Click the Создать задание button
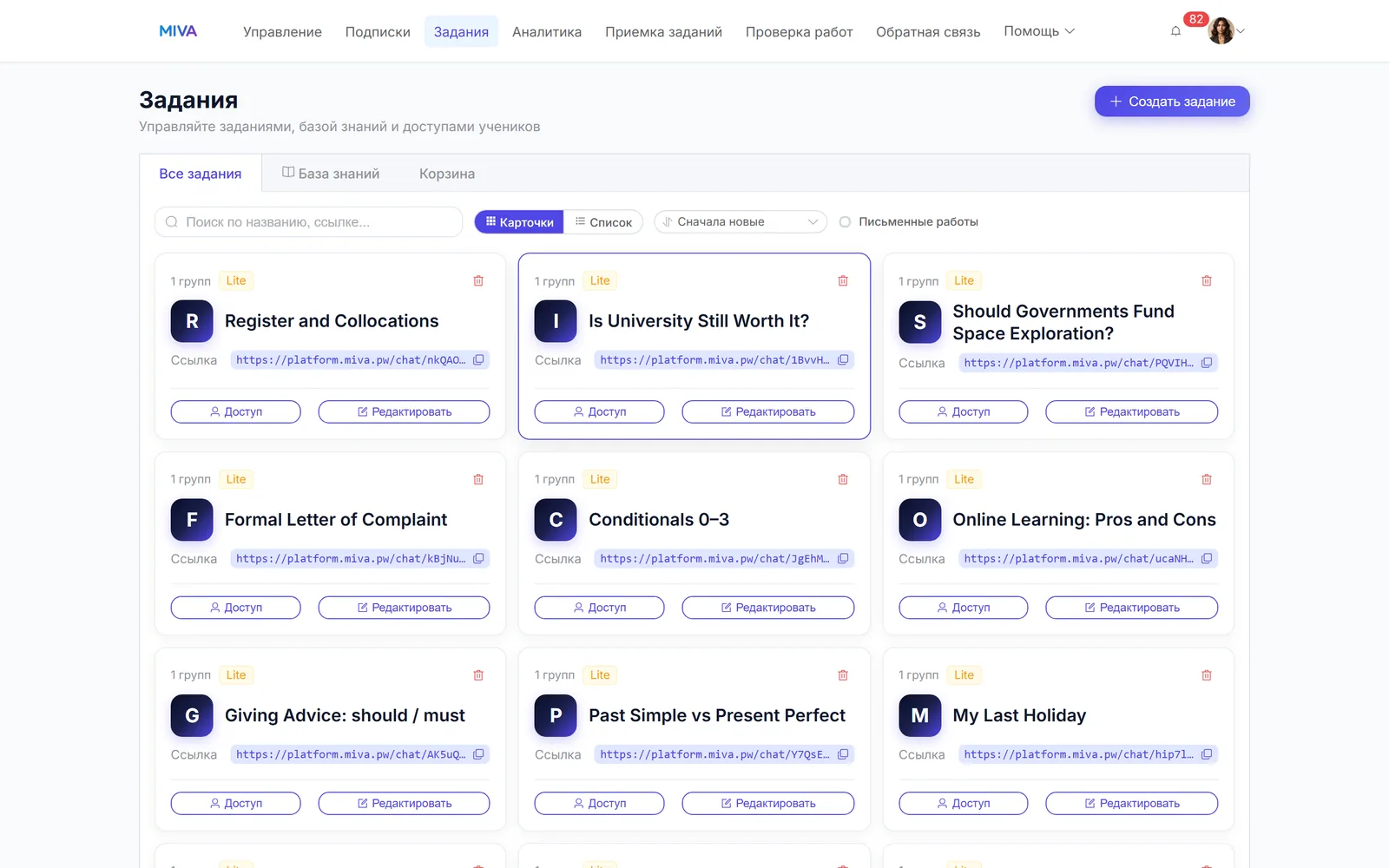Screen dimensions: 1389x868 click(x=1172, y=102)
